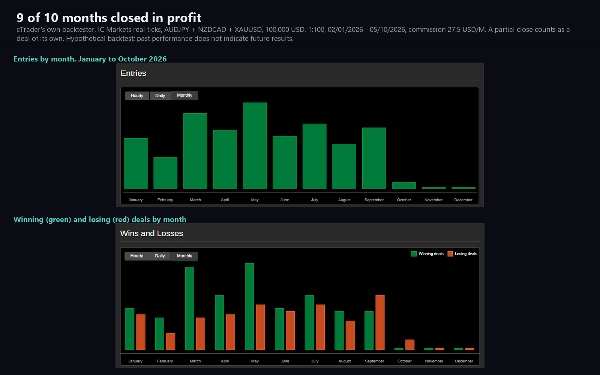The width and height of the screenshot is (600, 375).
Task: Click September green winning deals bar
Action: (369, 331)
